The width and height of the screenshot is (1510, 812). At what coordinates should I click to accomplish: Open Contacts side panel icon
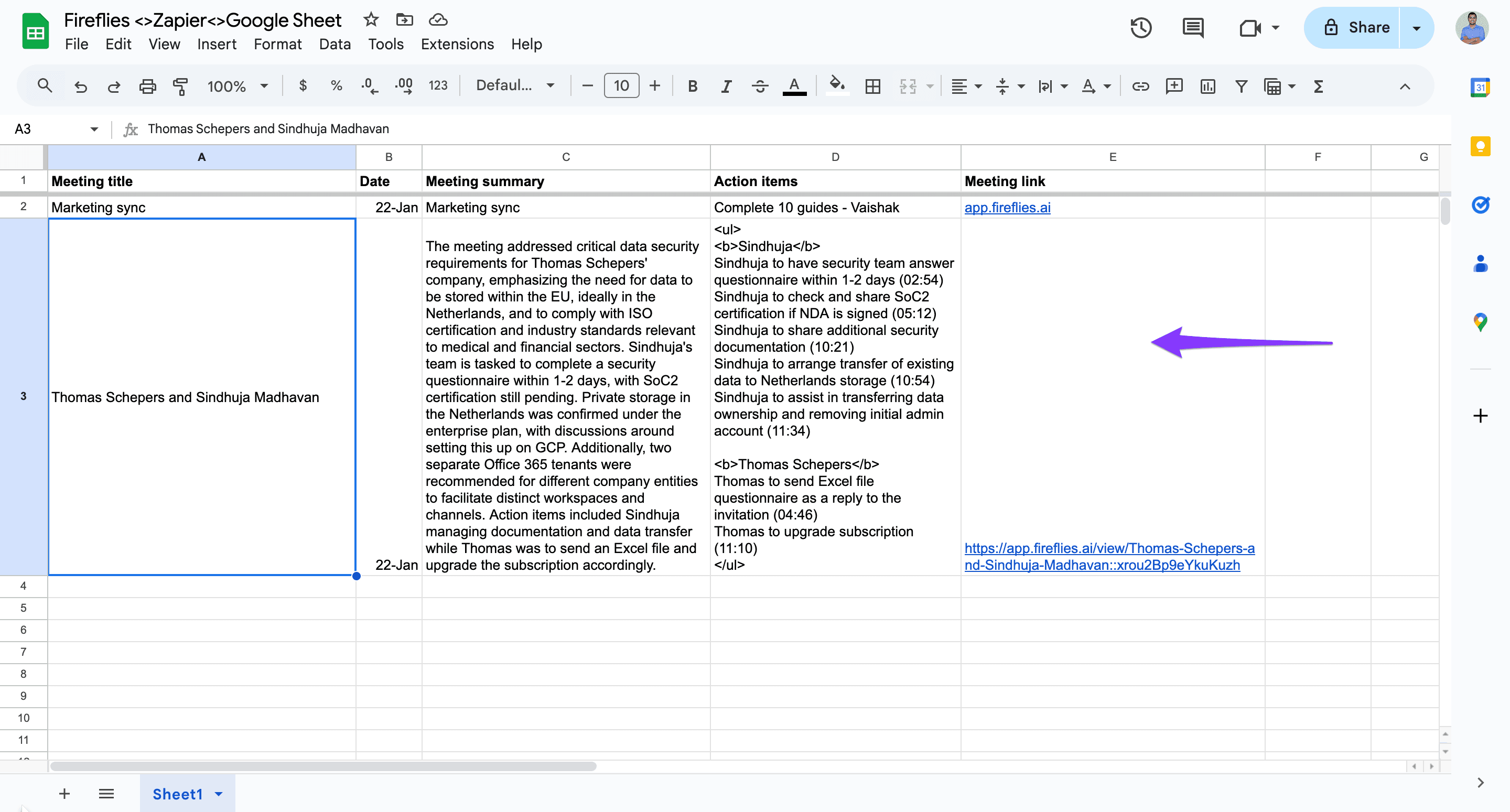coord(1480,263)
